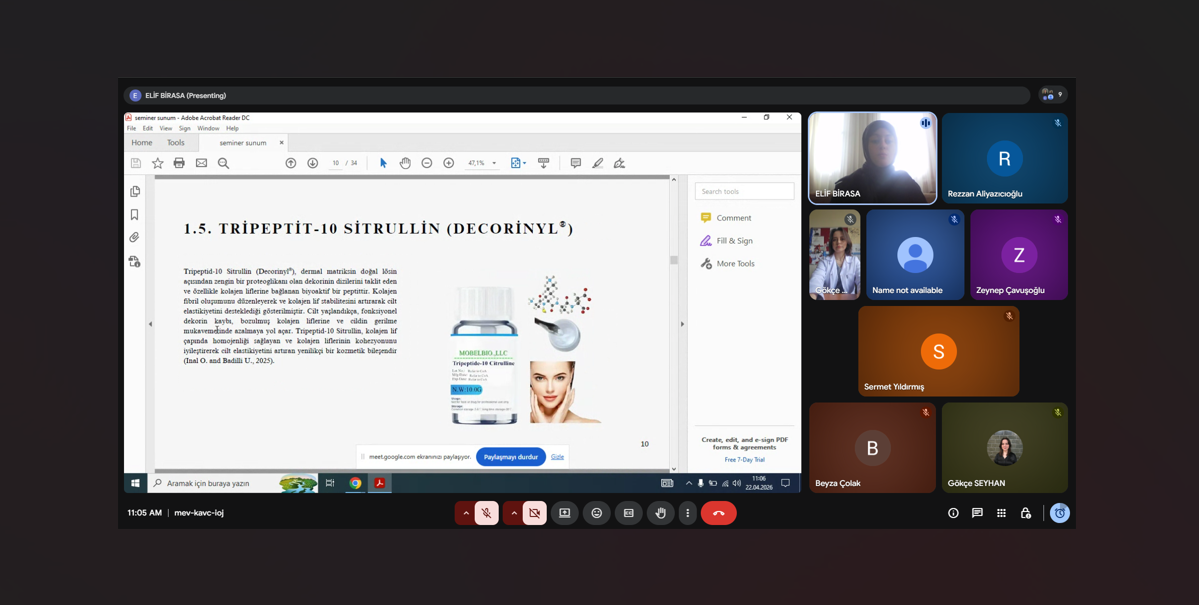Open the emoji reactions button

[597, 513]
